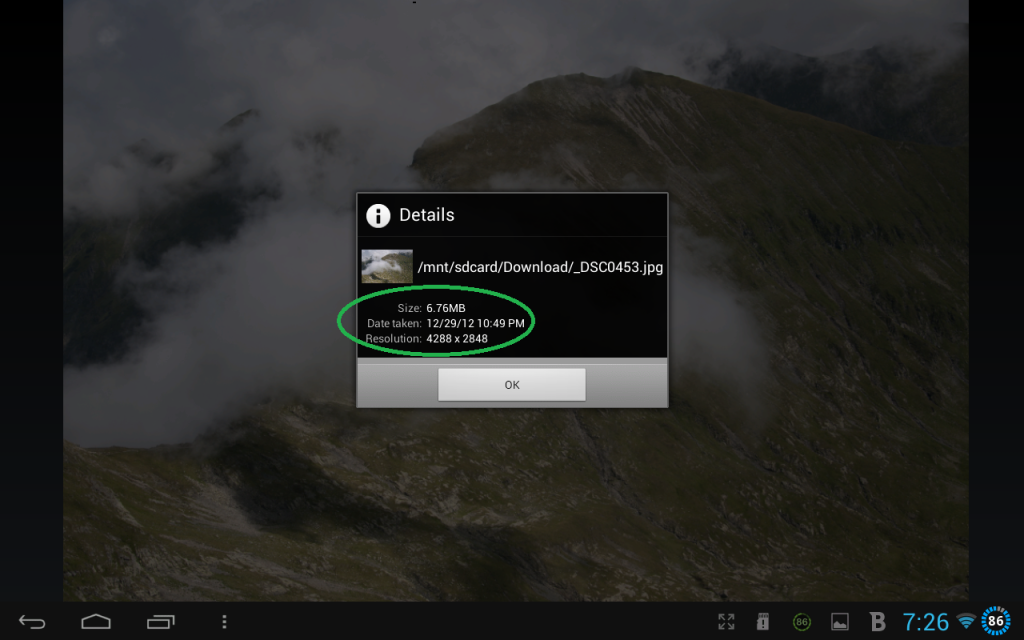The height and width of the screenshot is (640, 1024).
Task: Tap the fullscreen expand arrows status icon
Action: (x=726, y=622)
